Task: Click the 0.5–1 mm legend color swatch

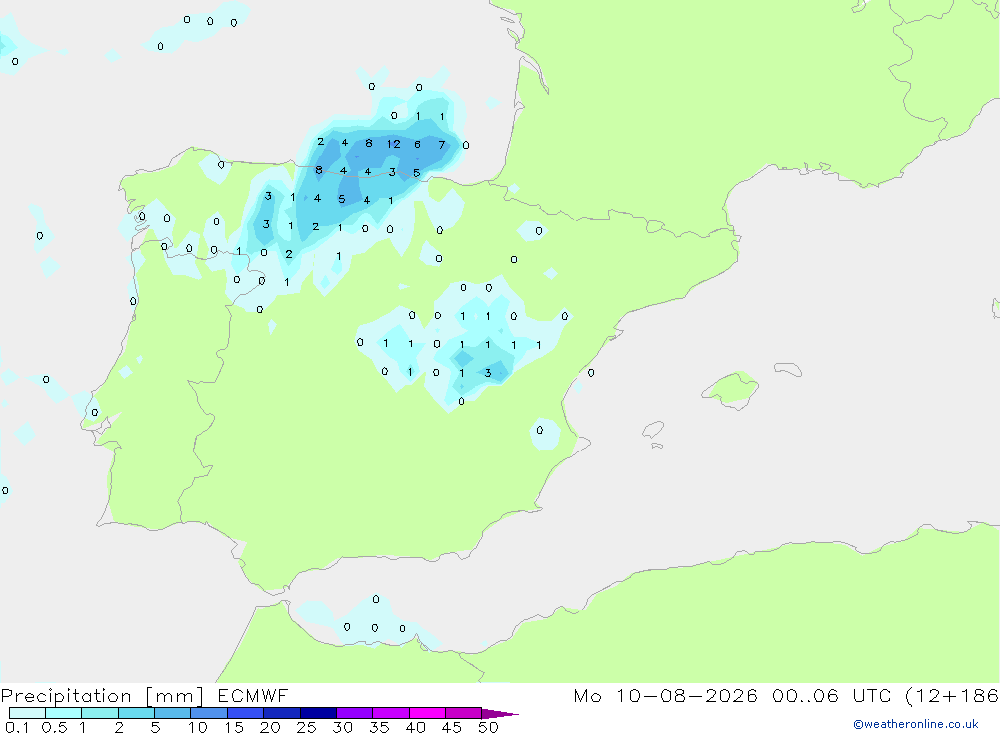Action: pos(63,713)
